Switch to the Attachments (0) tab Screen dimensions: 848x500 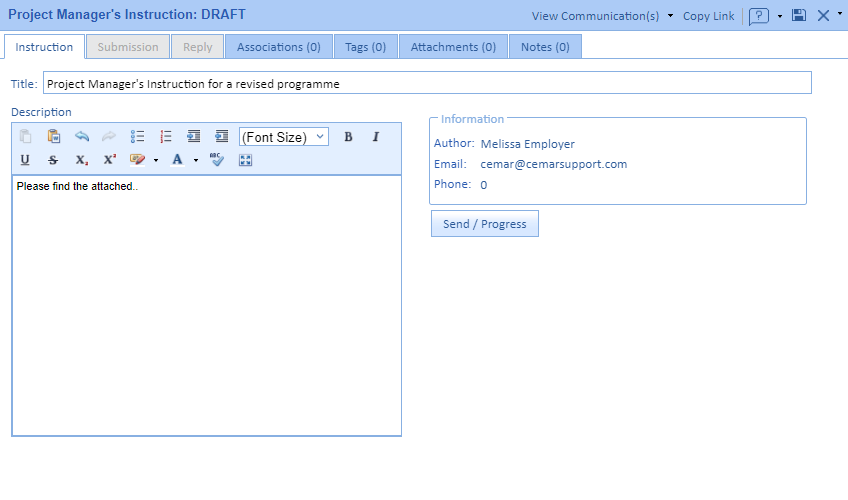click(x=453, y=47)
